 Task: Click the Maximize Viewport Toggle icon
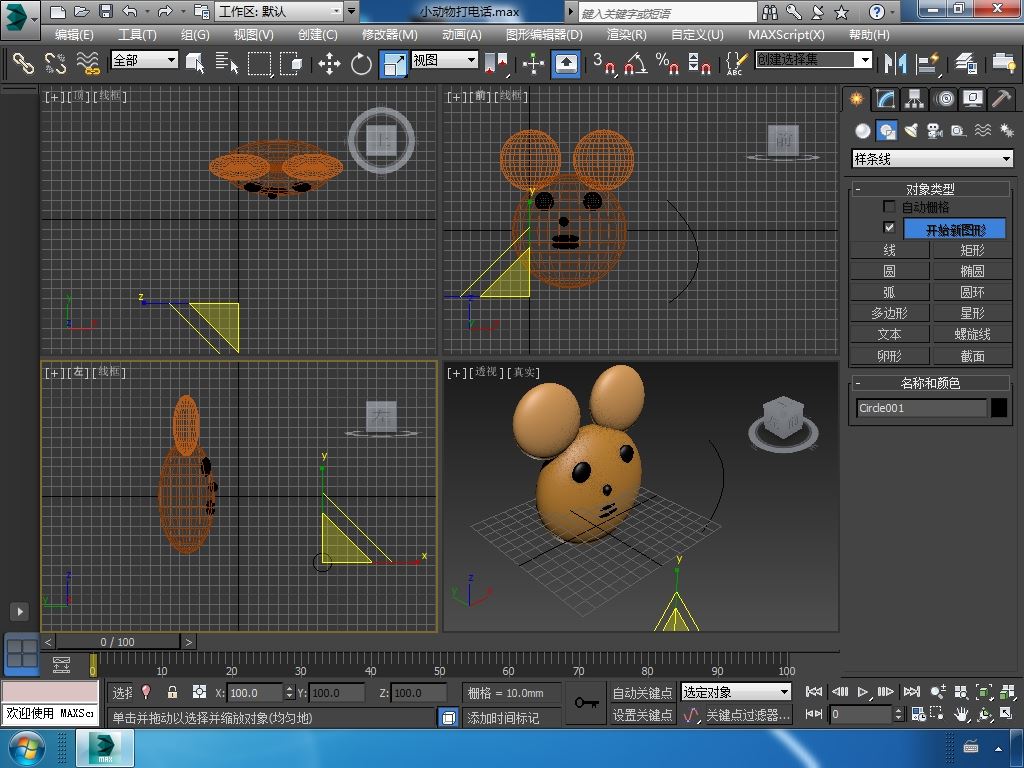[1007, 714]
